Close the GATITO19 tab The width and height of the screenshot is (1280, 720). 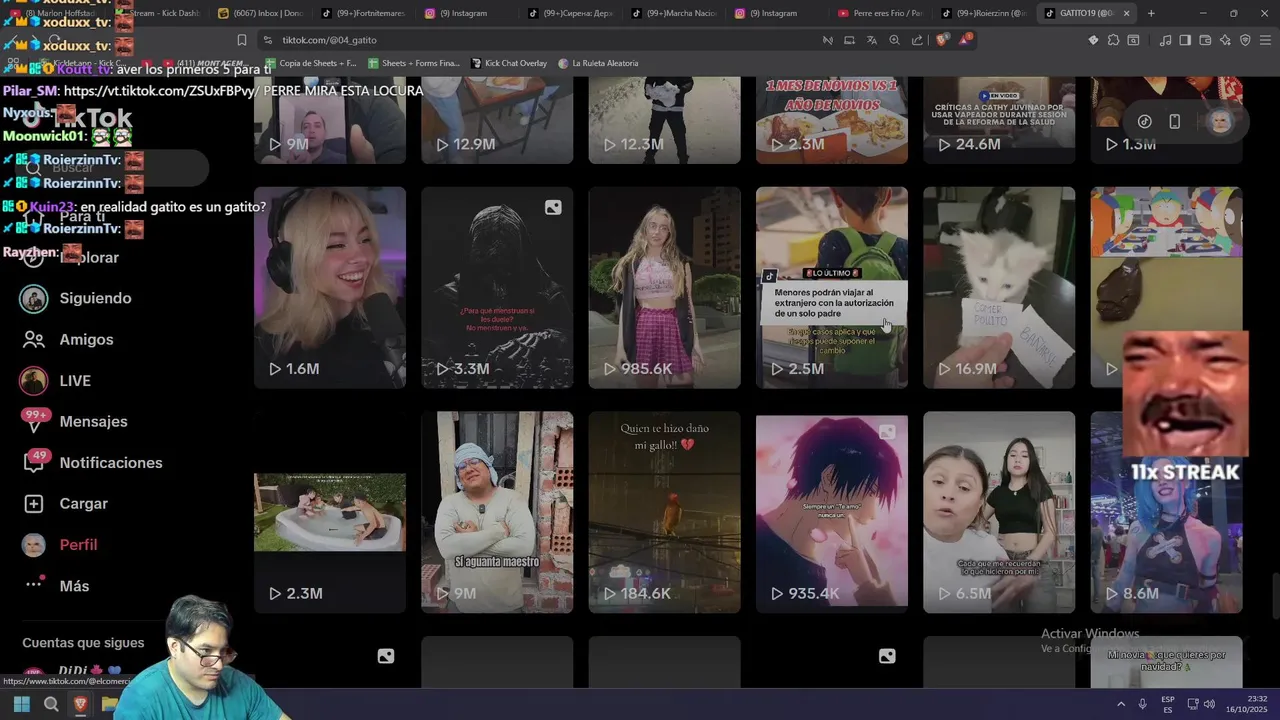coord(1127,13)
